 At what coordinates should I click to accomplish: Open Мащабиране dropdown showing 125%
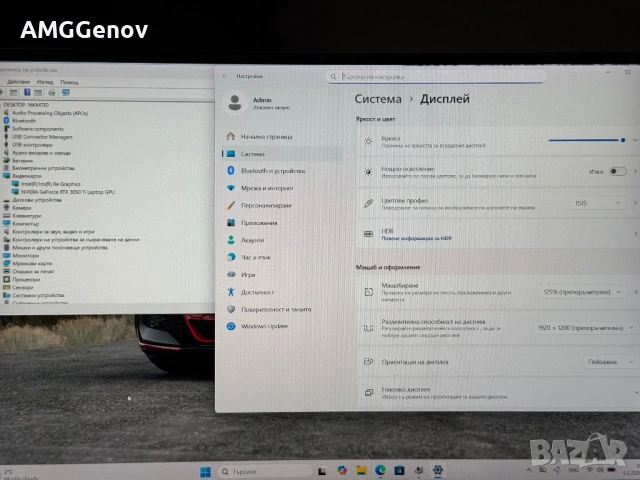coord(582,292)
